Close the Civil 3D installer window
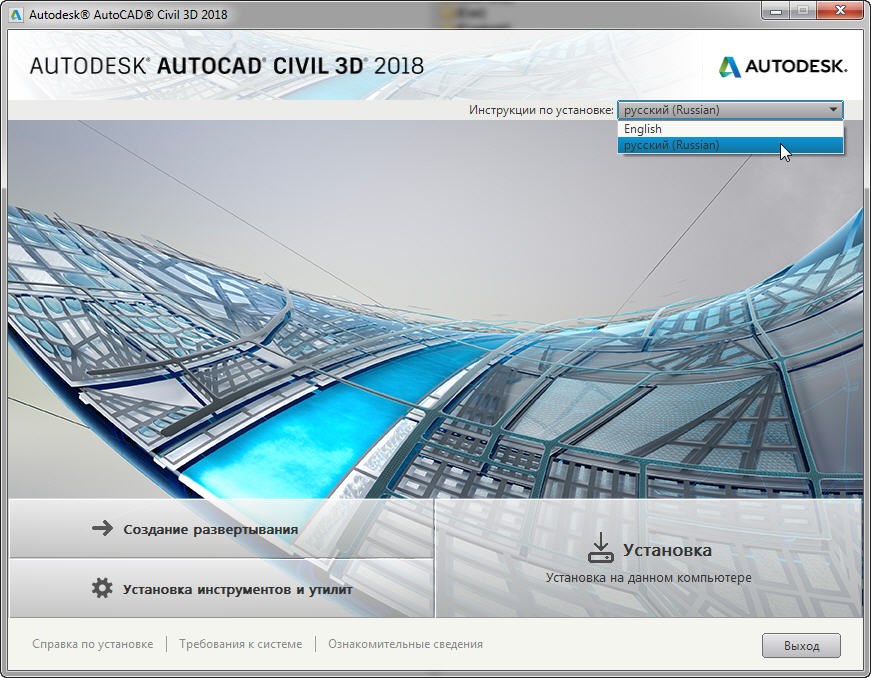The height and width of the screenshot is (678, 871). 840,10
